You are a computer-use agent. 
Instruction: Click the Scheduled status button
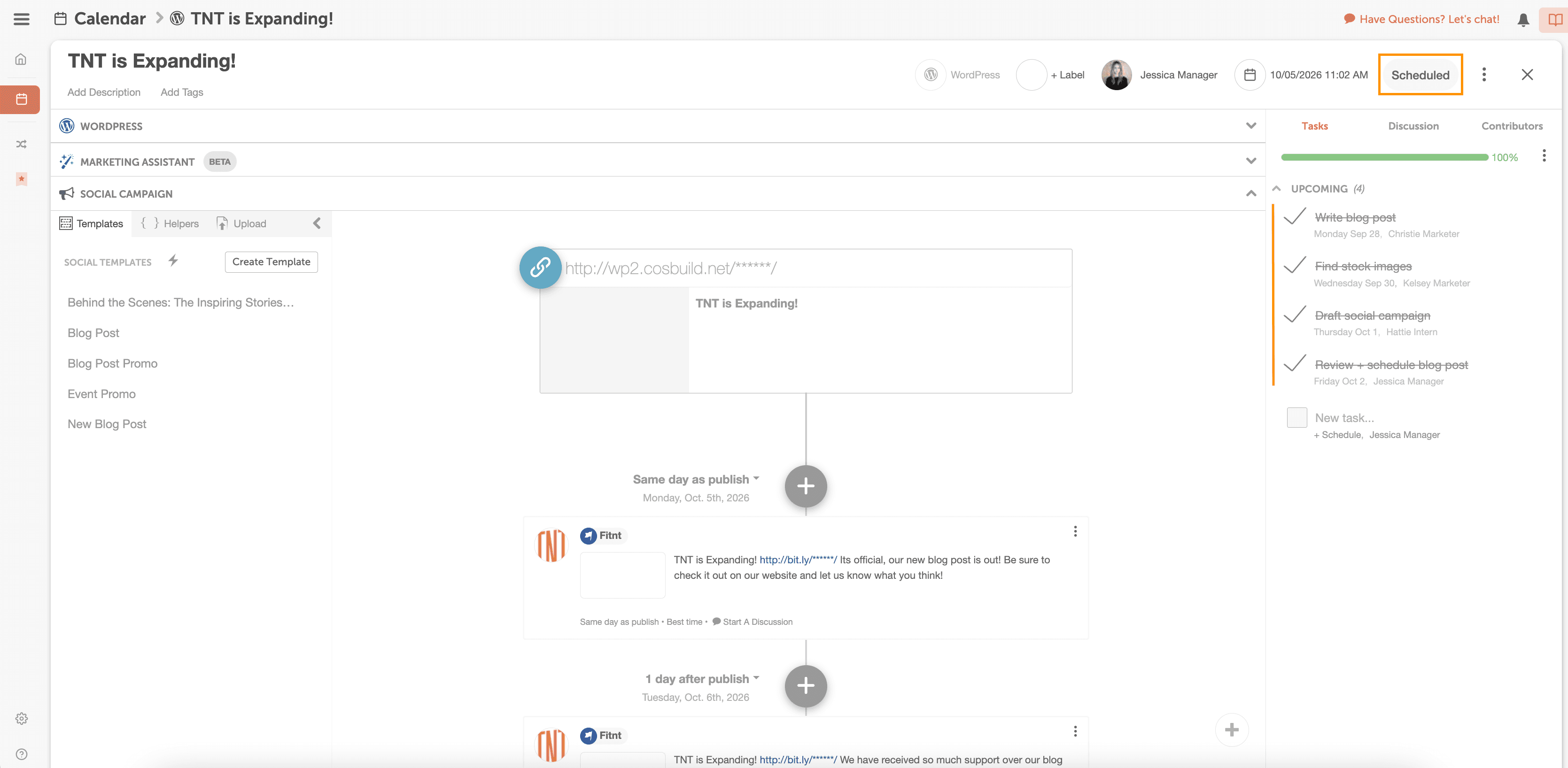tap(1420, 75)
